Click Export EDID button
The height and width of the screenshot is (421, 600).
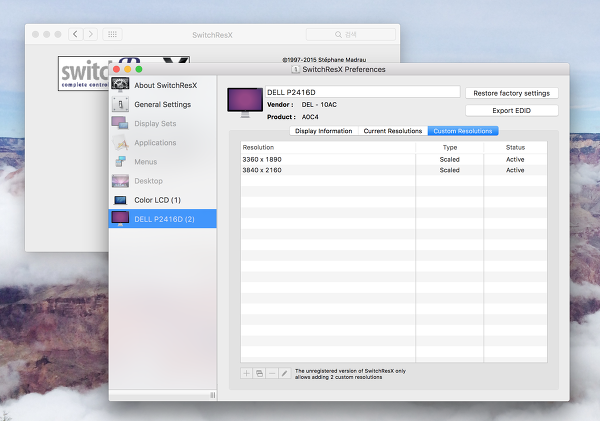(512, 111)
